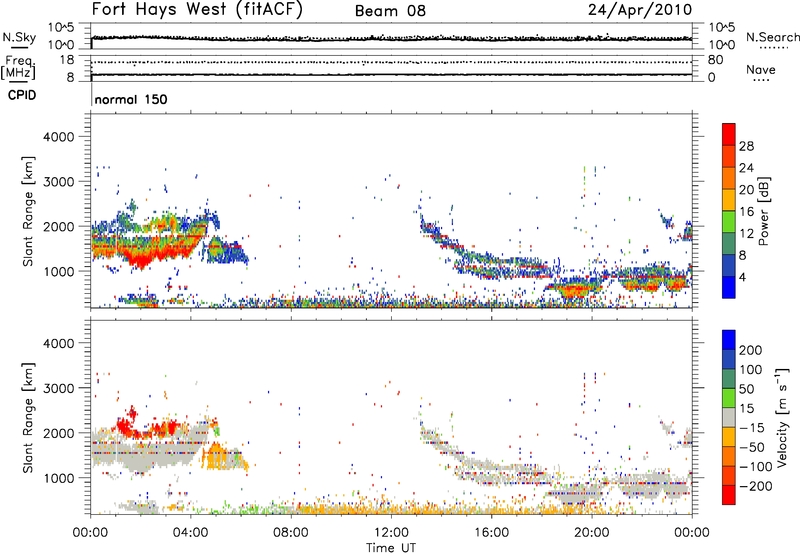800x554 pixels.
Task: Click the date 24/Apr/2010
Action: (x=640, y=10)
